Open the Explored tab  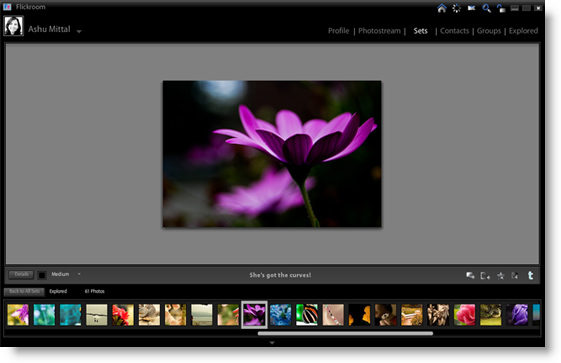point(523,31)
